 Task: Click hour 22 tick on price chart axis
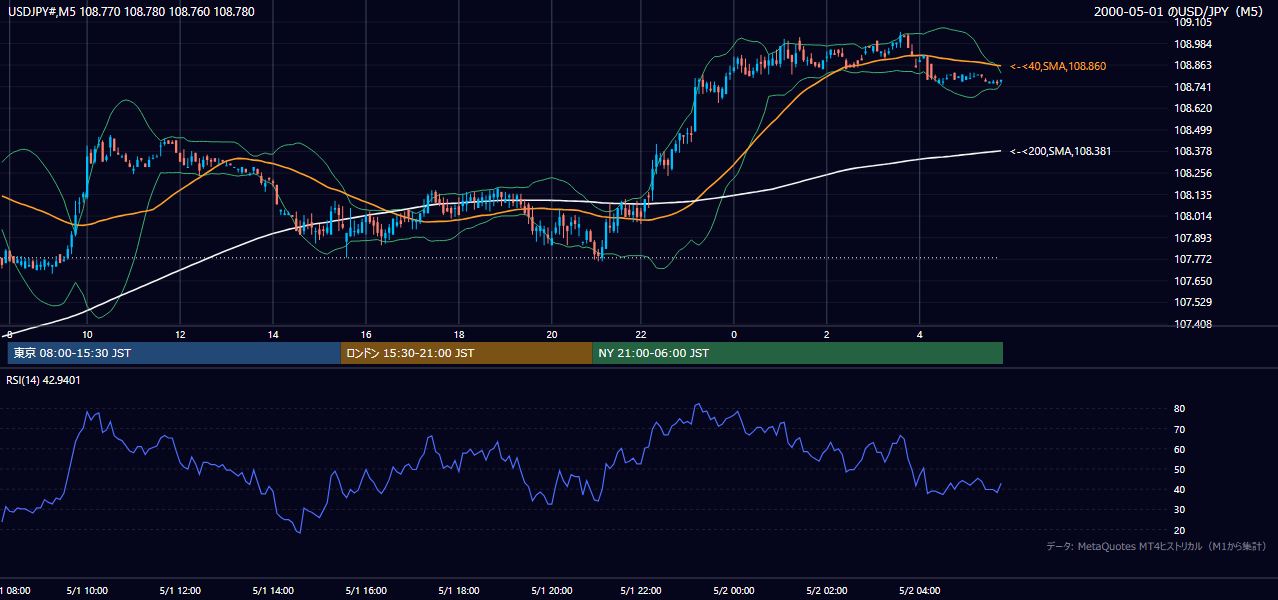click(641, 334)
